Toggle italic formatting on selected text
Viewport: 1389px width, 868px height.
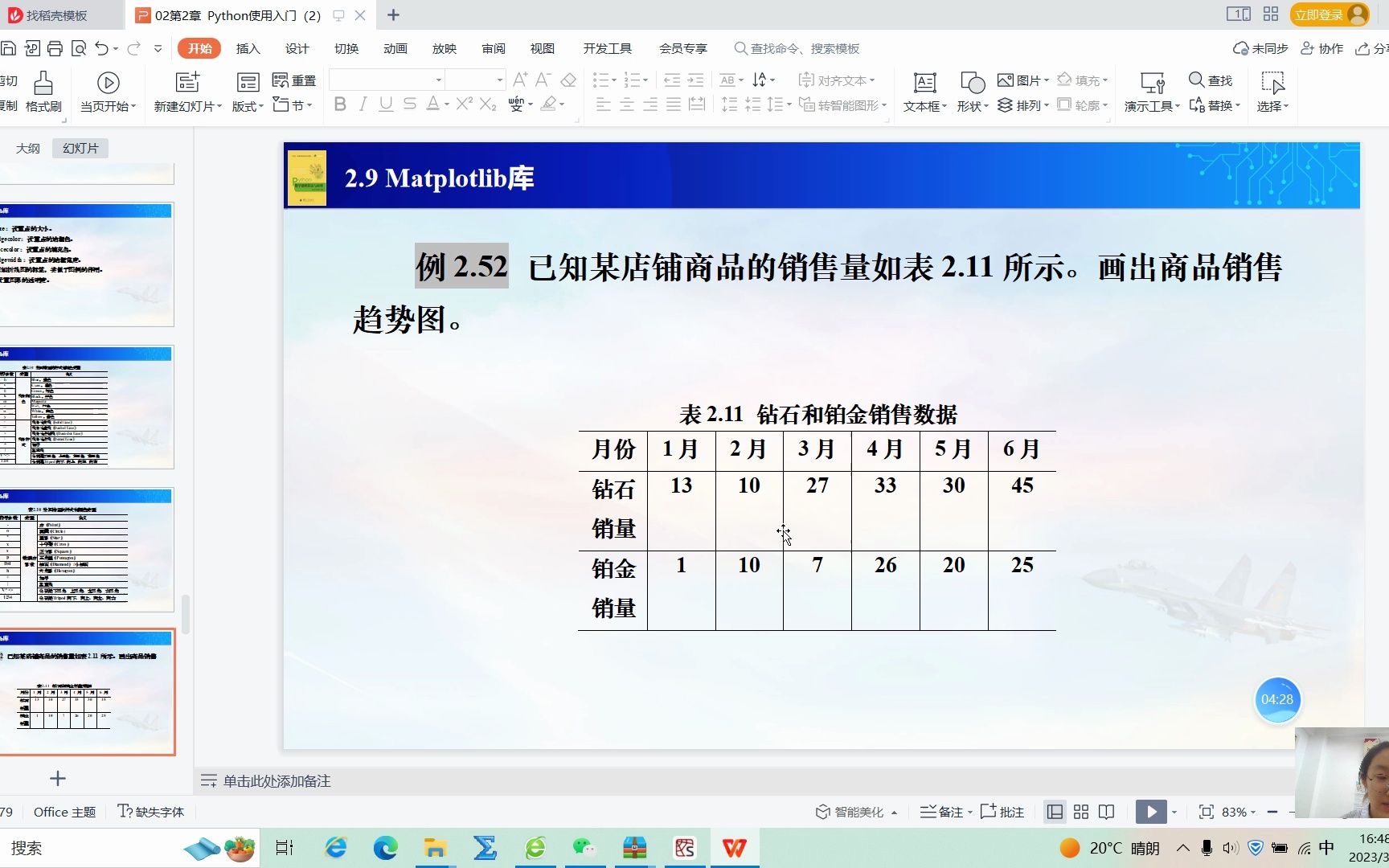(x=363, y=104)
